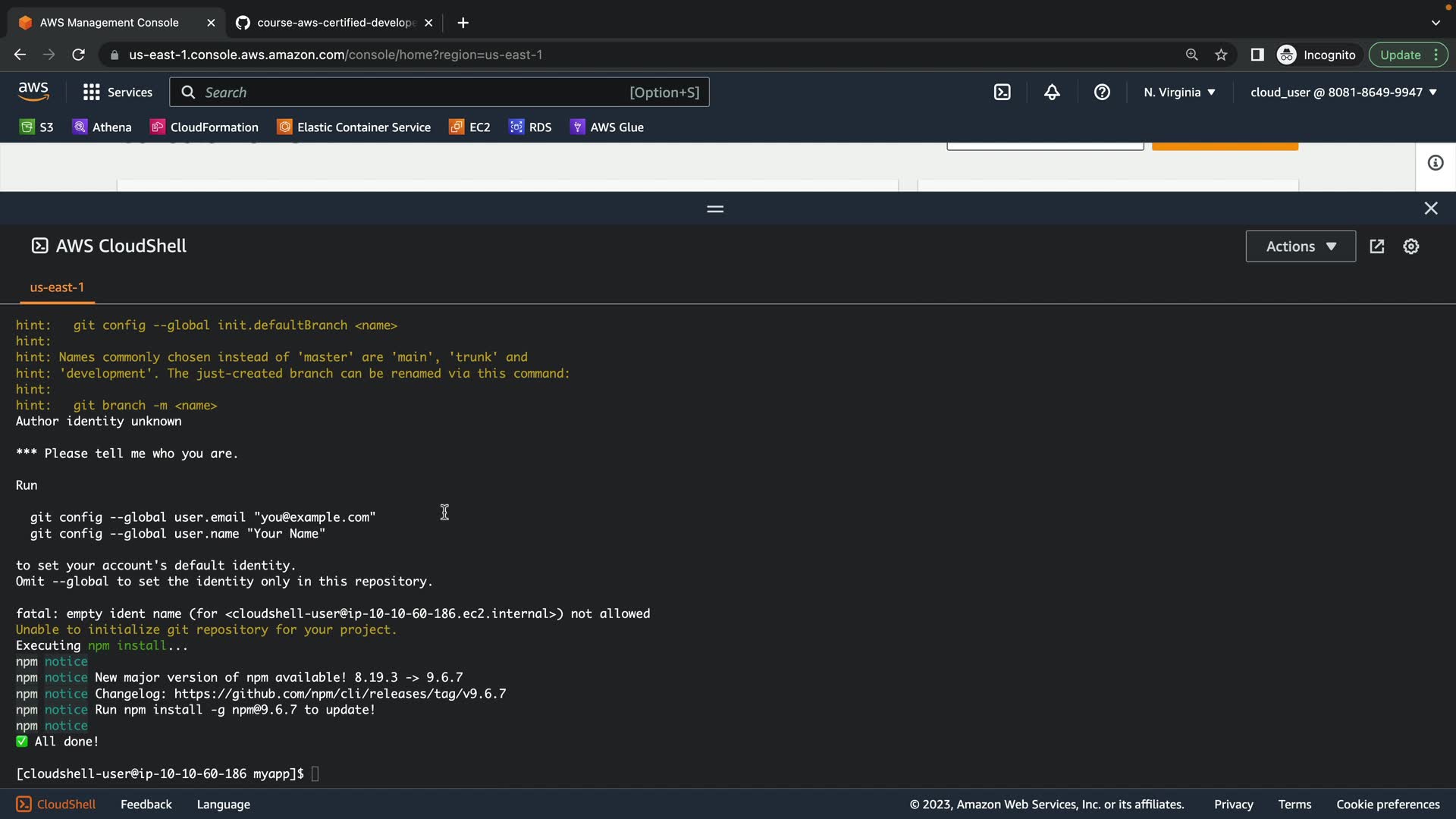Click the Feedback link in footer

tap(146, 805)
